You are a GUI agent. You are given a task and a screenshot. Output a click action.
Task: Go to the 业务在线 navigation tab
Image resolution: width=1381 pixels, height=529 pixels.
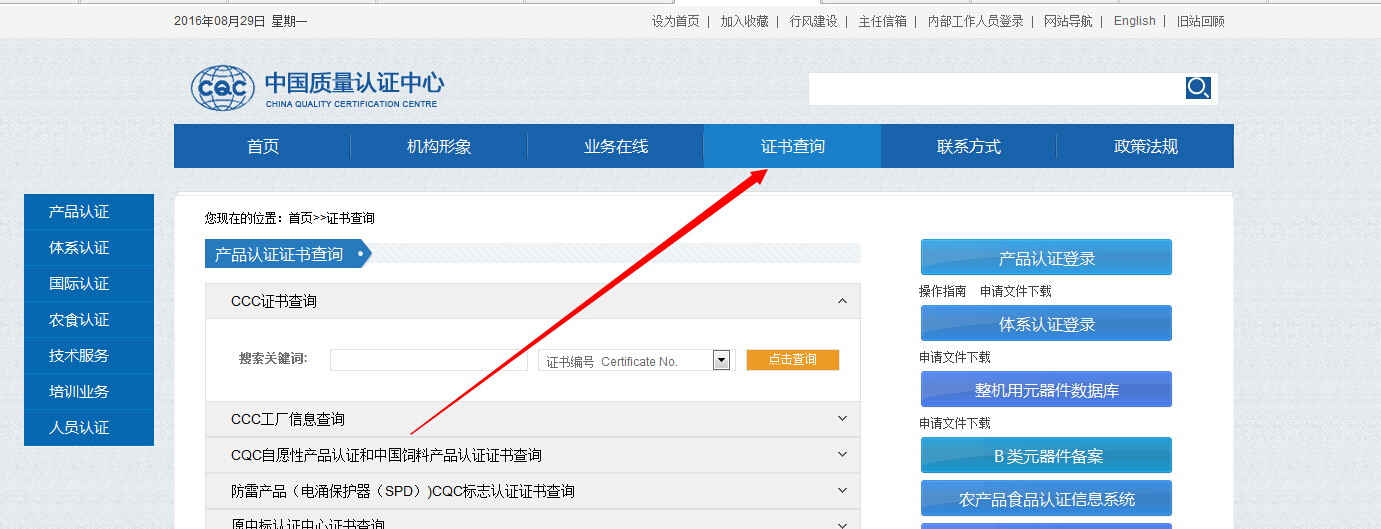616,147
